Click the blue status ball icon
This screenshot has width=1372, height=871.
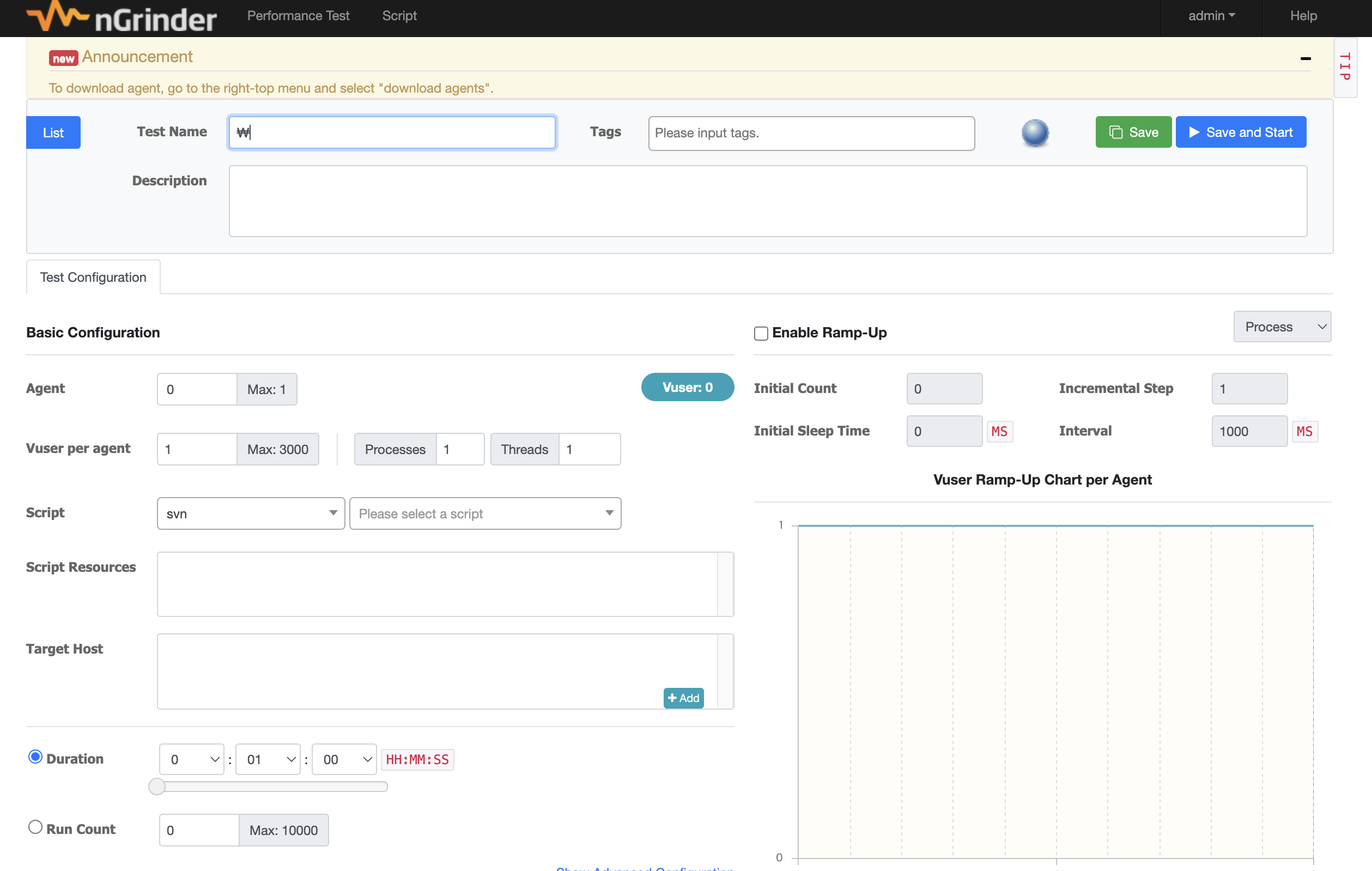(1035, 133)
